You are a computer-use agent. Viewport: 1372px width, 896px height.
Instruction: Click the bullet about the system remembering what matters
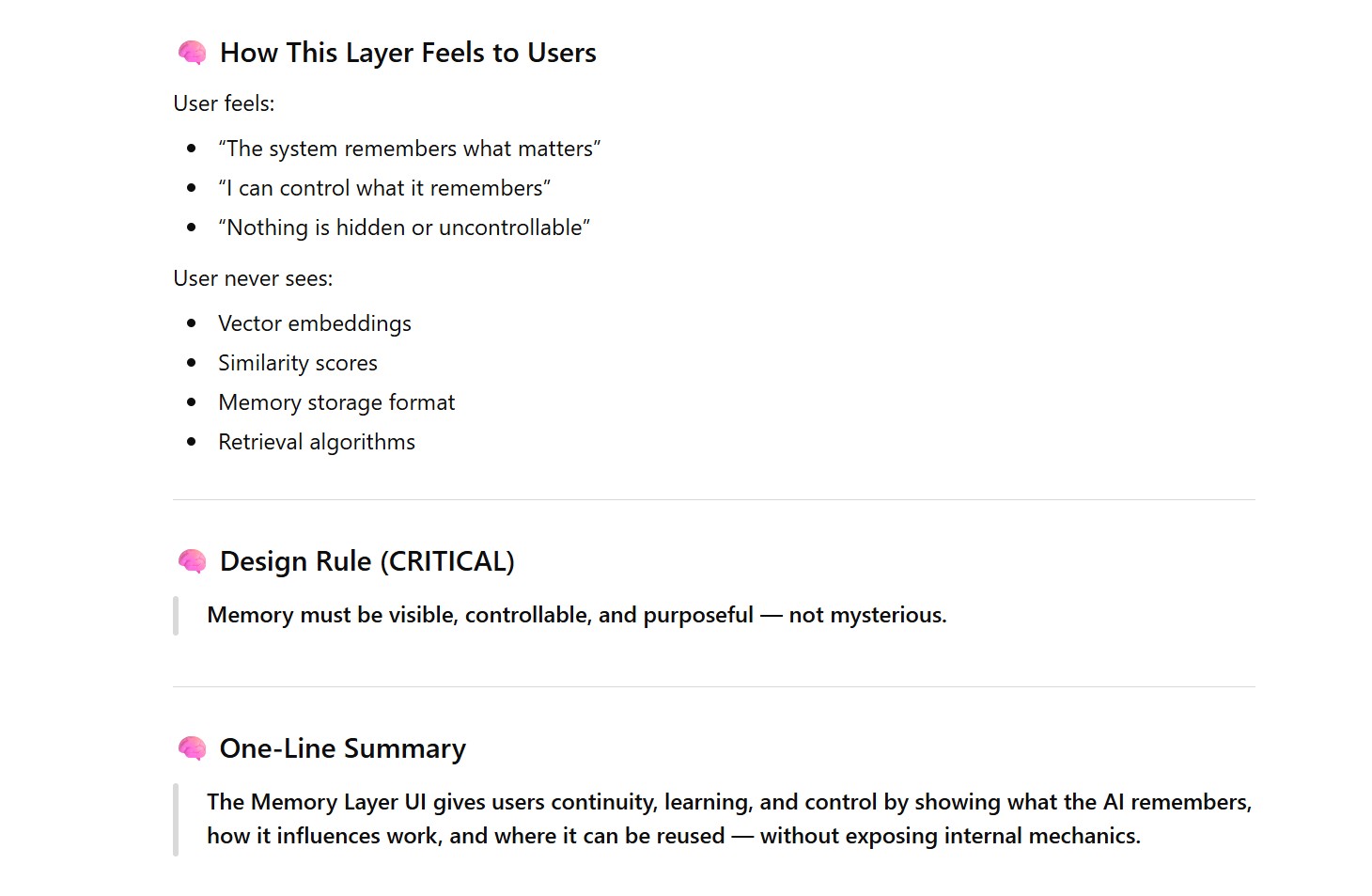[x=409, y=149]
